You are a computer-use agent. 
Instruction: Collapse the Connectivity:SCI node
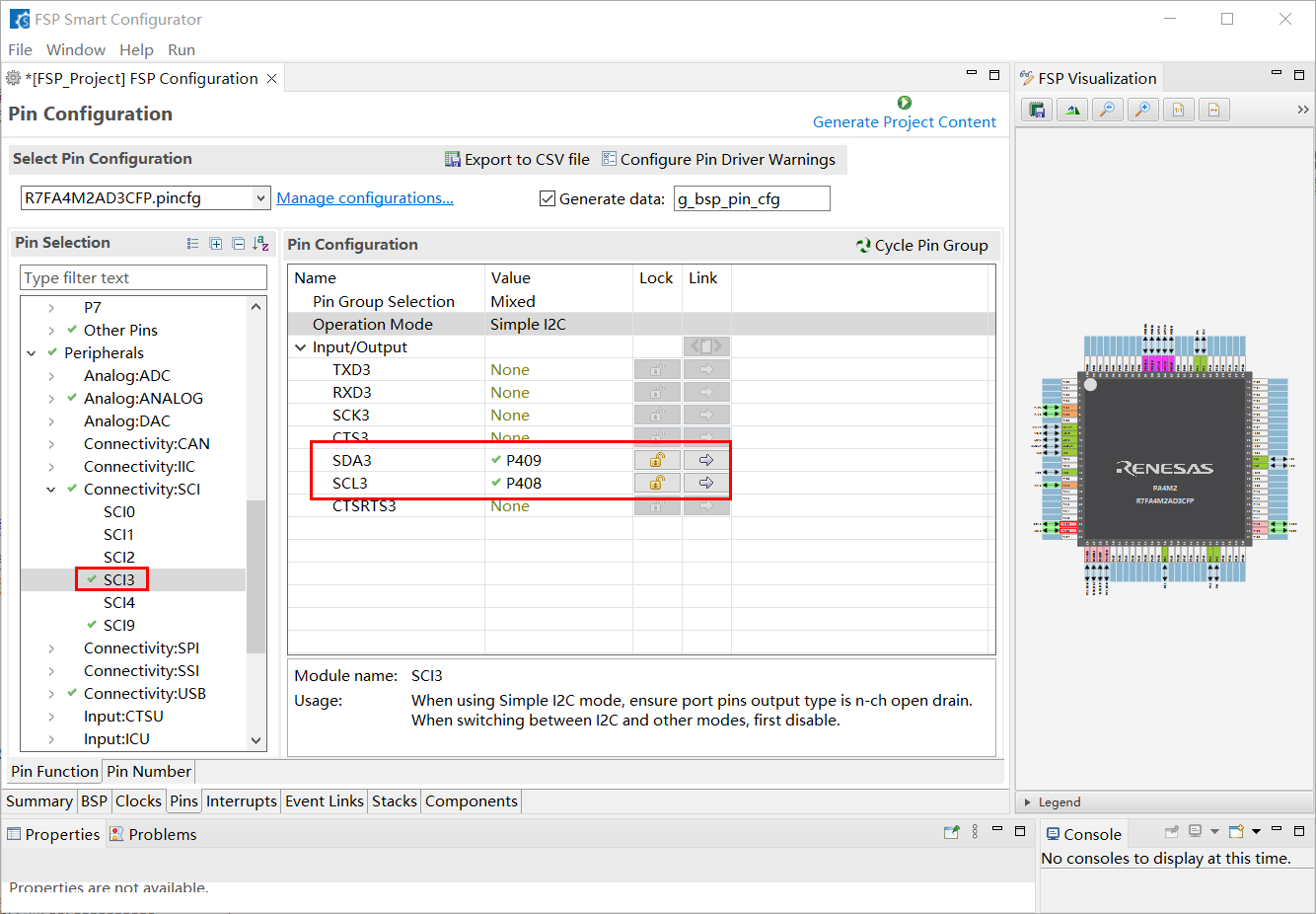pos(51,490)
